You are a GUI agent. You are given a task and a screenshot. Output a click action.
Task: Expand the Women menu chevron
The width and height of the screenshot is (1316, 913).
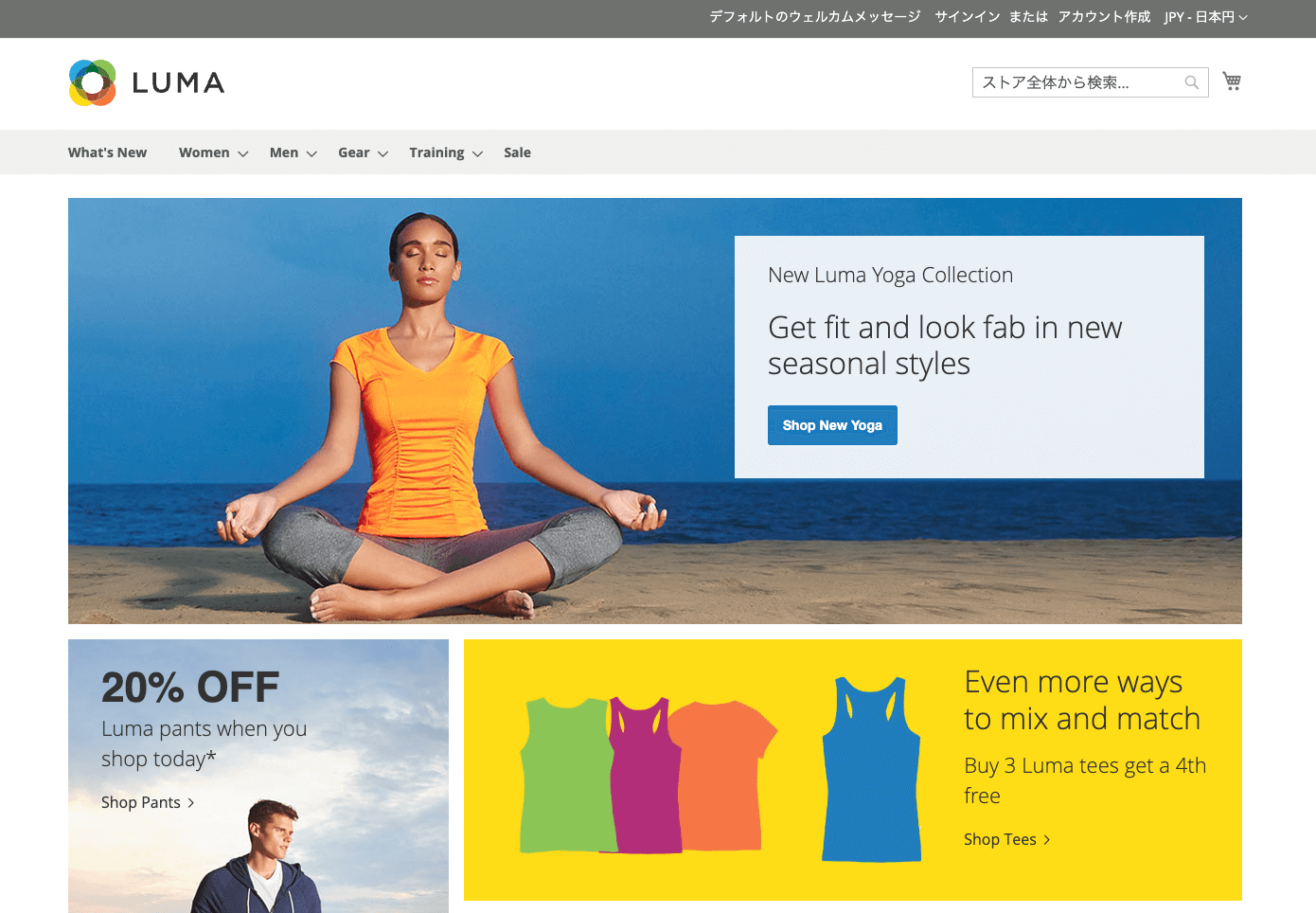coord(243,153)
